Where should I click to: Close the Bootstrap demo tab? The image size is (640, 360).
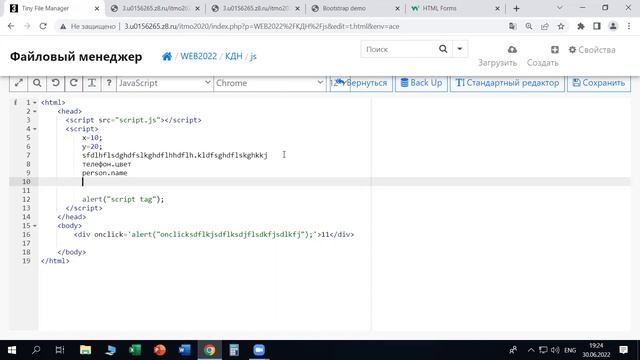click(397, 8)
